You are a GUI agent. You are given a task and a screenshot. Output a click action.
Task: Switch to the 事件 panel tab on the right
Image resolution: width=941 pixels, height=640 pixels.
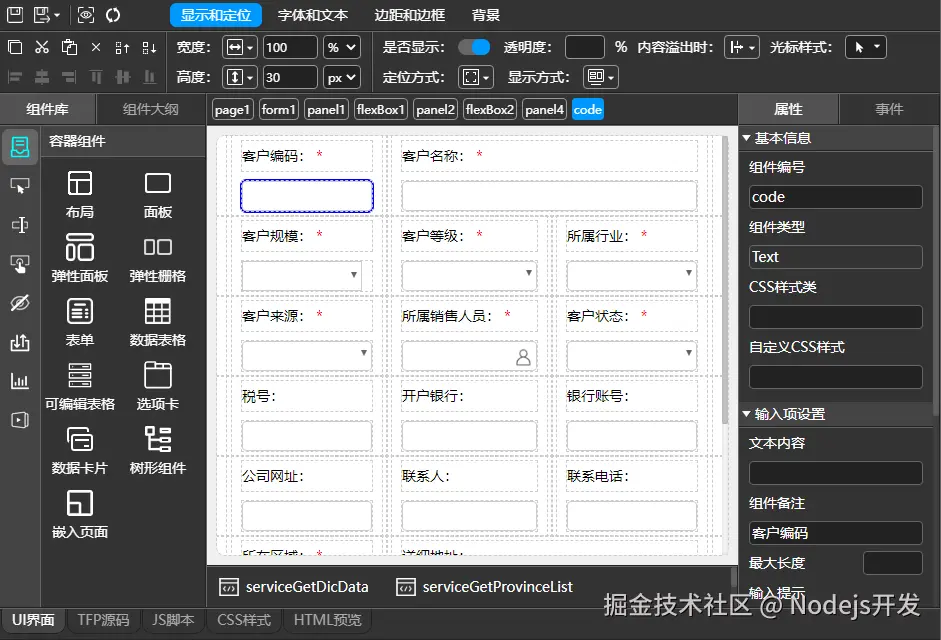coord(888,109)
